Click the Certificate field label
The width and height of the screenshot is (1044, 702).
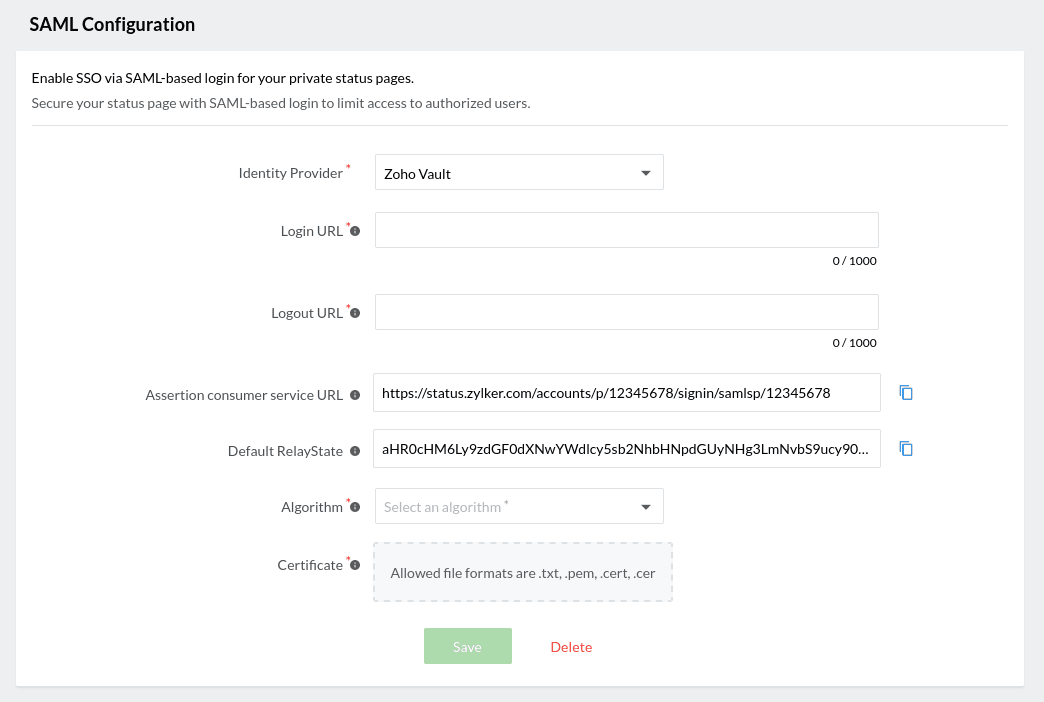pyautogui.click(x=310, y=565)
